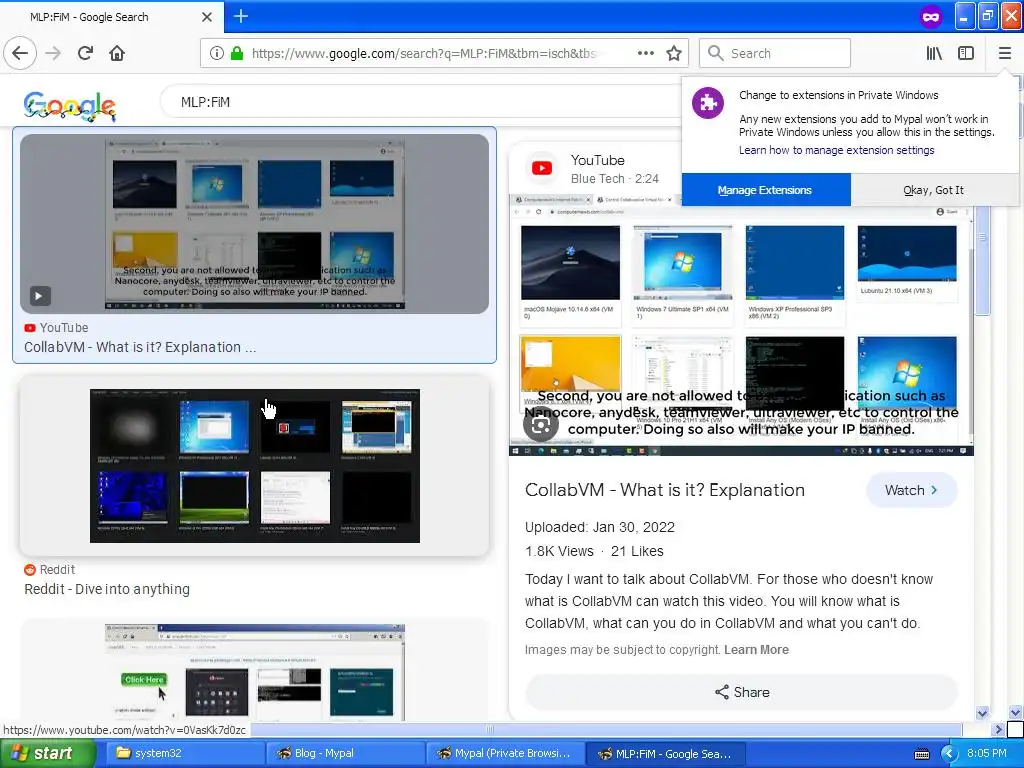Open the page actions three-dot menu
This screenshot has width=1024, height=768.
(x=645, y=53)
